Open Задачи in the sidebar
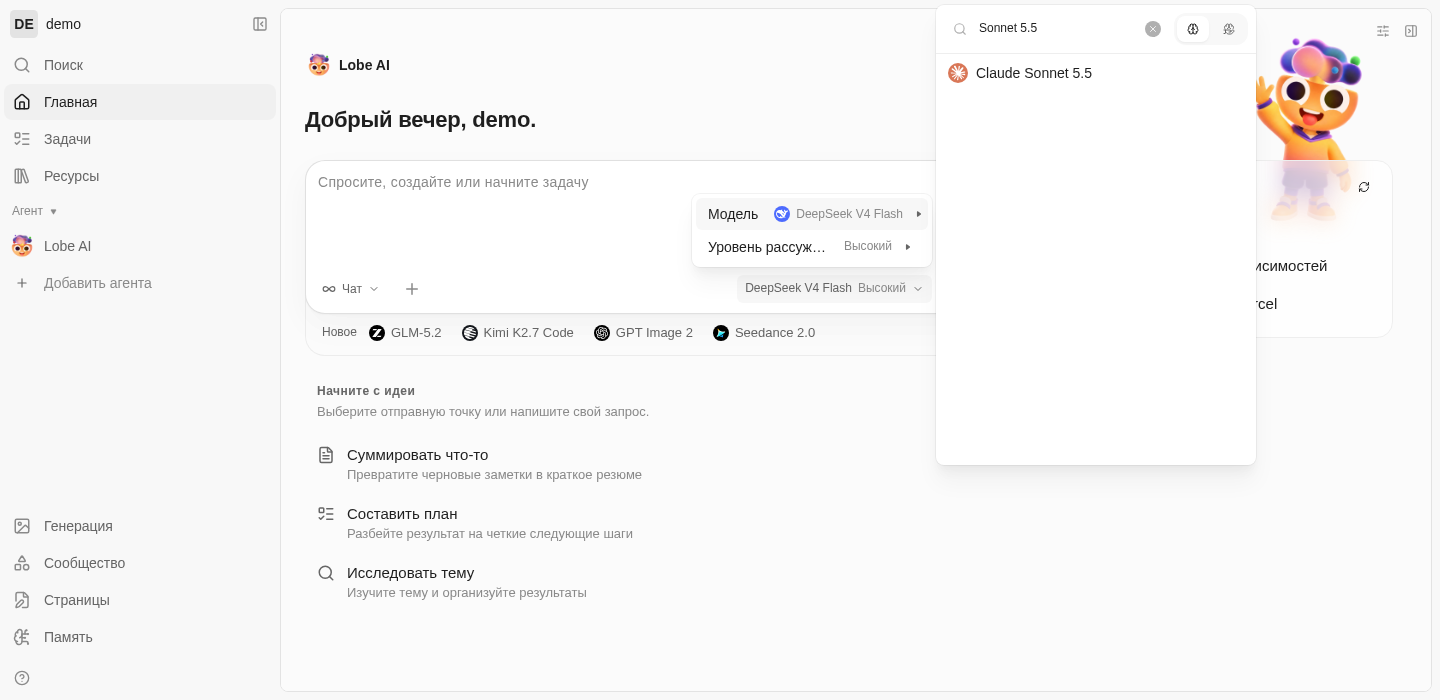 click(140, 139)
